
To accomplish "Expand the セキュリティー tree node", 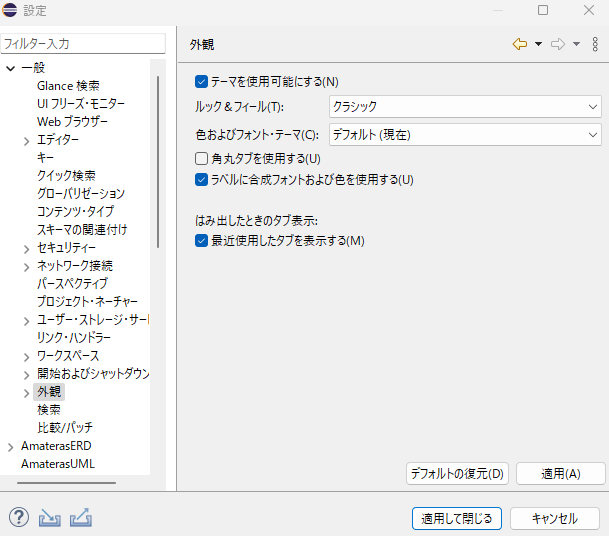I will point(26,249).
